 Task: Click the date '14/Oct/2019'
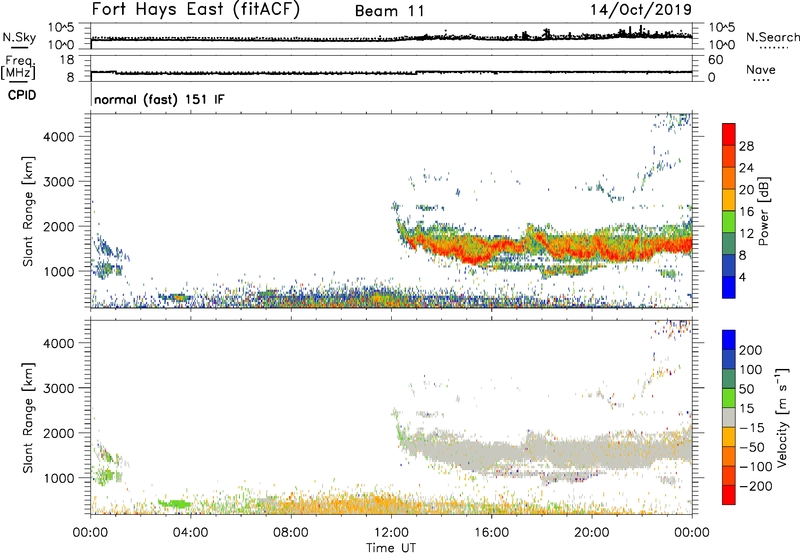pyautogui.click(x=641, y=10)
